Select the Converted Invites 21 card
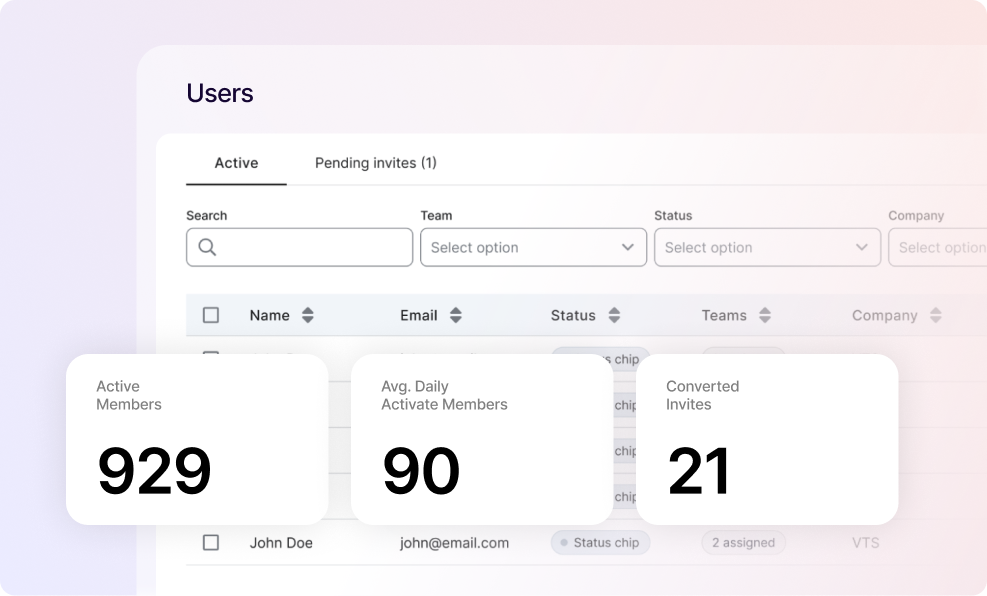The image size is (987, 596). point(767,439)
